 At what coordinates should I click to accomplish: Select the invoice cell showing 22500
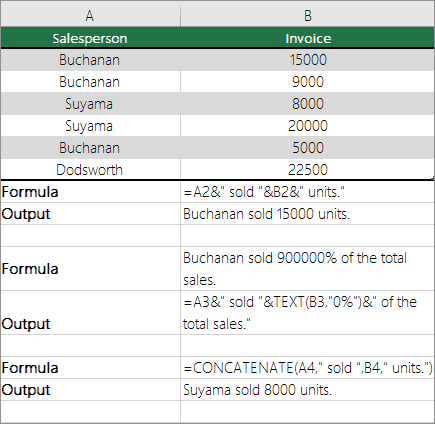click(307, 170)
